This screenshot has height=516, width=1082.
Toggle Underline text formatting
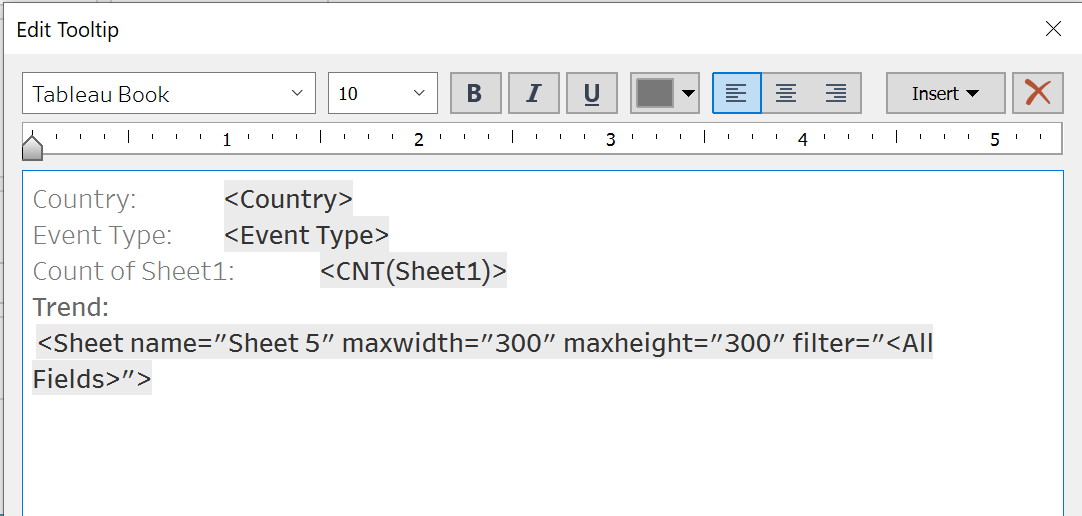[x=592, y=94]
